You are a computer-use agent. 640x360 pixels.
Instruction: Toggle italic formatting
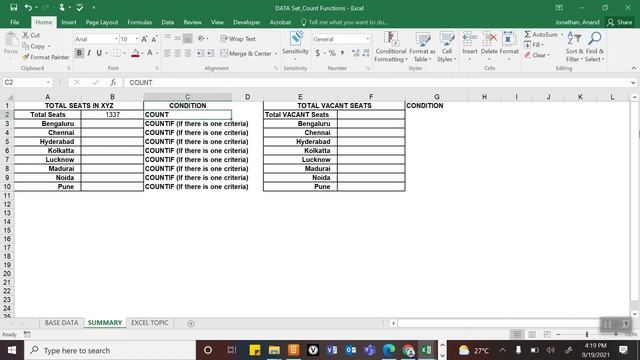pos(89,53)
